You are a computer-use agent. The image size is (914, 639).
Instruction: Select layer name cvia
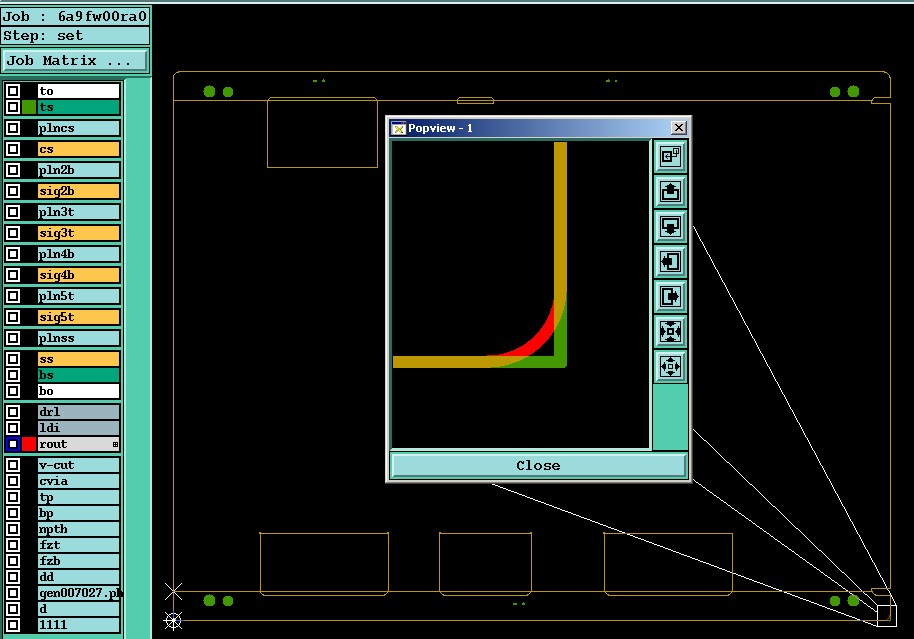(x=79, y=481)
